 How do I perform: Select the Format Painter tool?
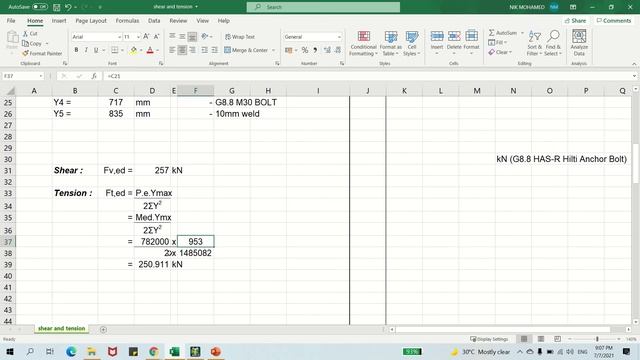coord(42,53)
